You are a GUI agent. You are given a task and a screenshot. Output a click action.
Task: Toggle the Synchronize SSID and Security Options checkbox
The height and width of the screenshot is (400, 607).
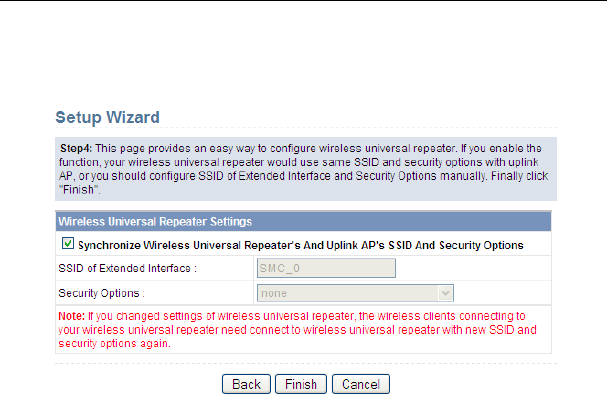[67, 244]
